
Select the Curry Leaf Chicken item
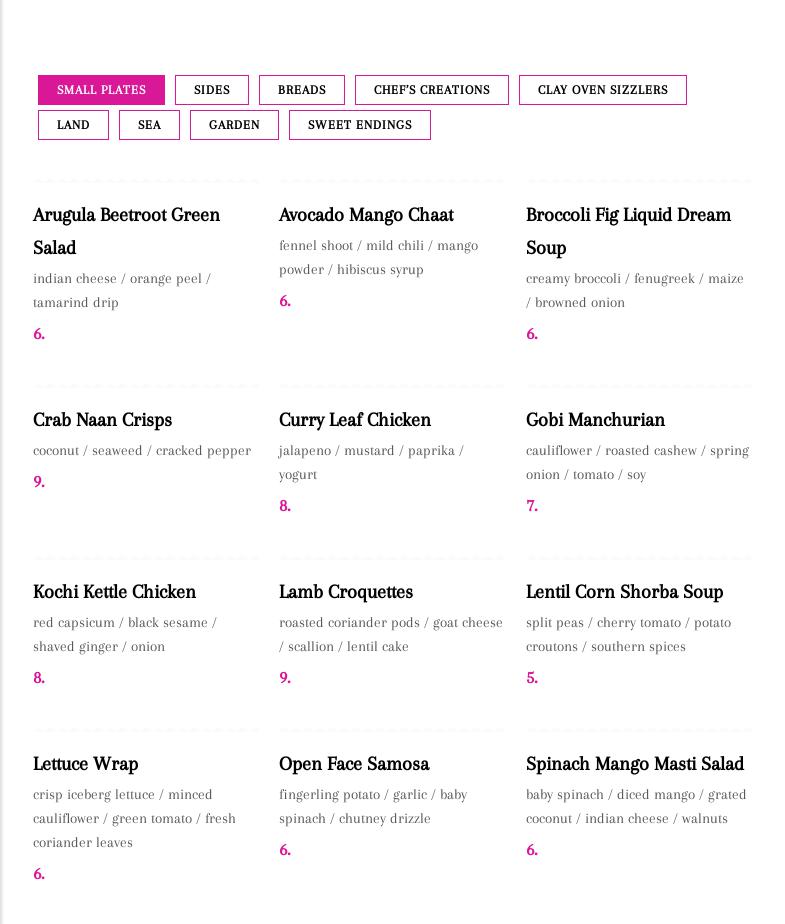point(355,420)
